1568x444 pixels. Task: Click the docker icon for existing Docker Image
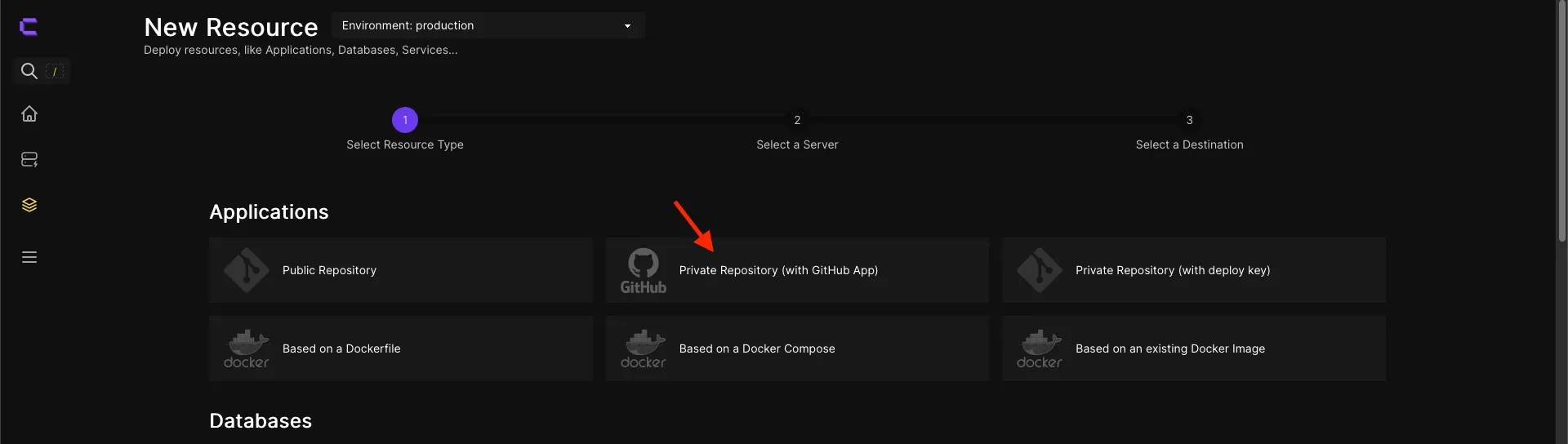(x=1039, y=349)
